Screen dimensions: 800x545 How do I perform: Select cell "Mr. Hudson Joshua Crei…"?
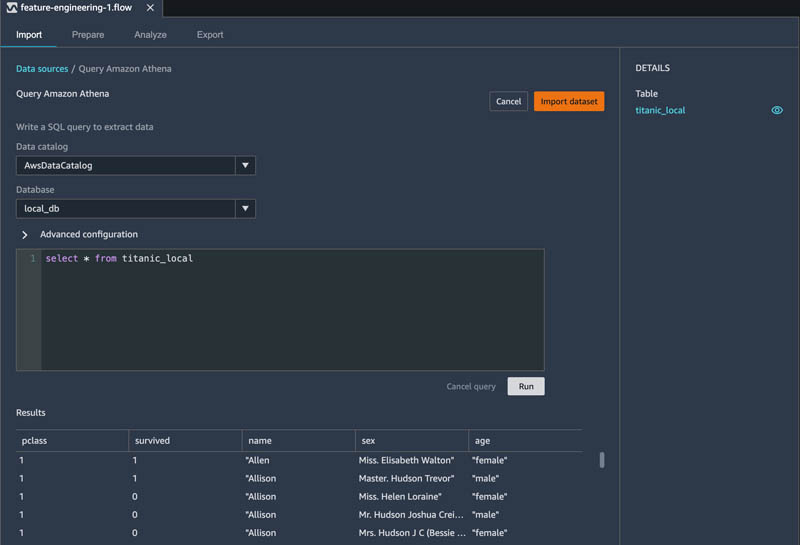[411, 514]
